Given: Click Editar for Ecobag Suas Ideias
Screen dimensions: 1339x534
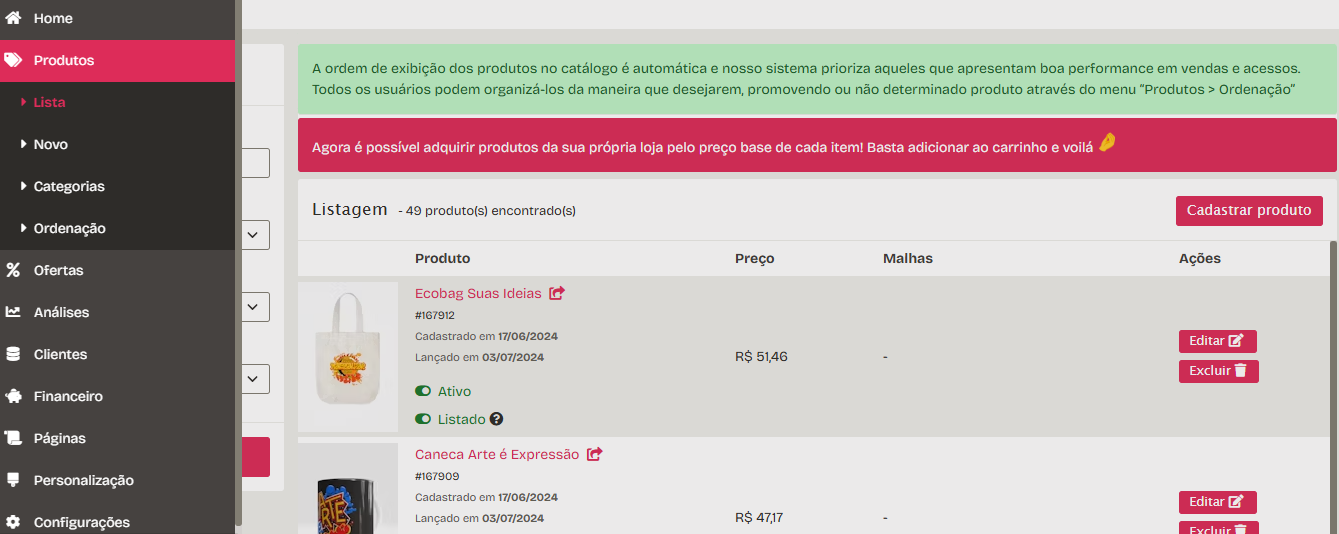Looking at the screenshot, I should pos(1217,341).
